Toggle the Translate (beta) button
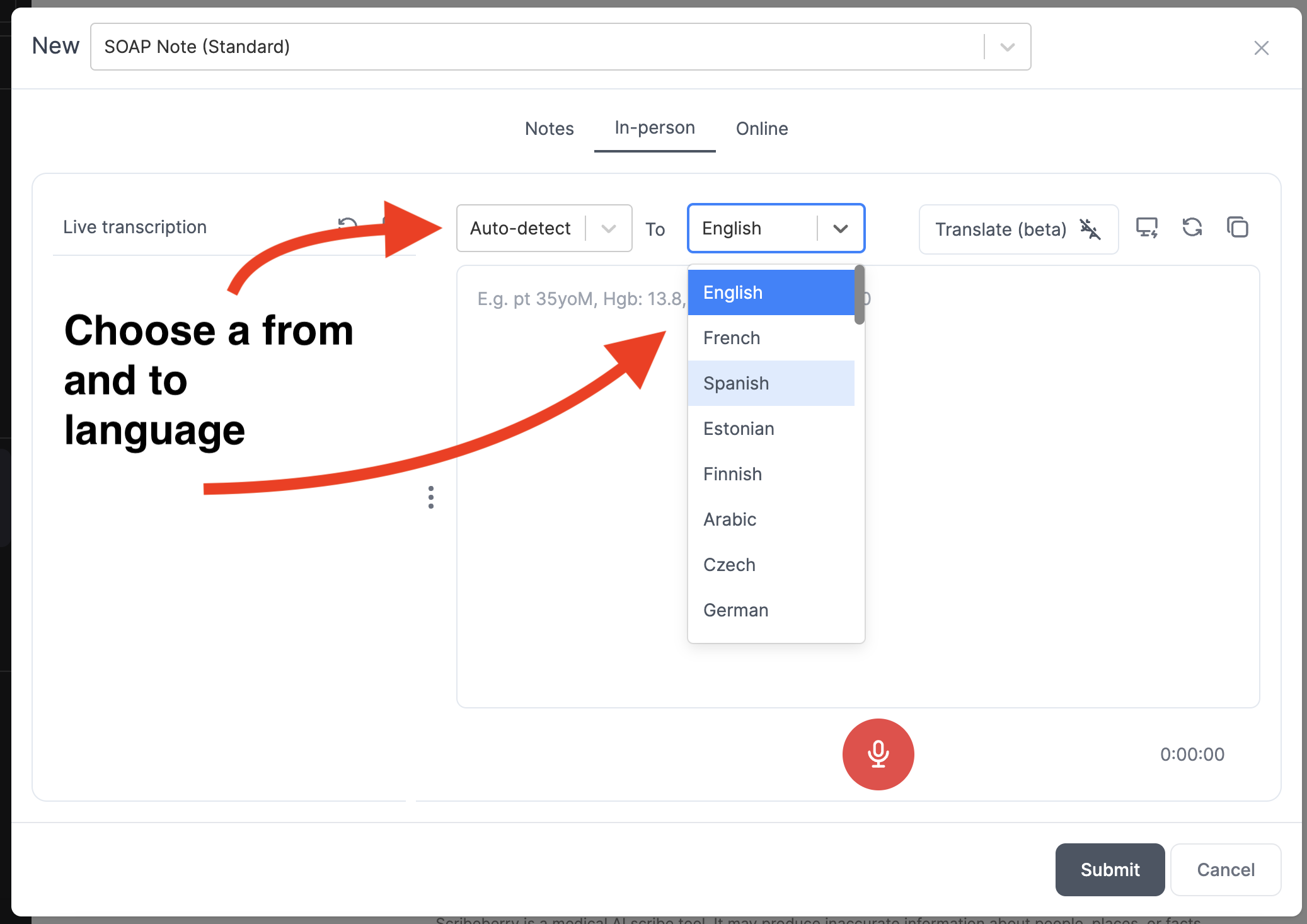The height and width of the screenshot is (924, 1307). coord(1018,229)
